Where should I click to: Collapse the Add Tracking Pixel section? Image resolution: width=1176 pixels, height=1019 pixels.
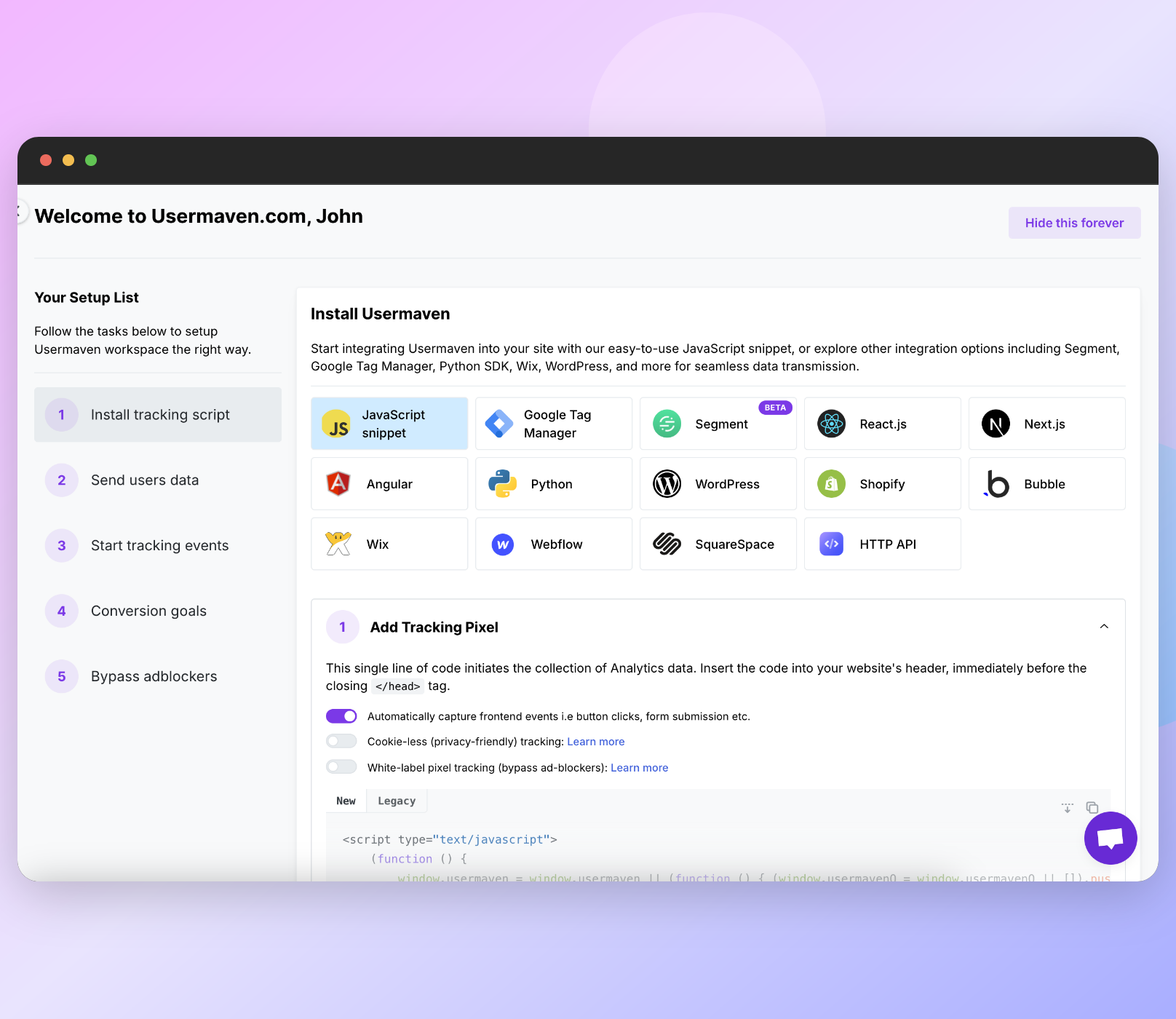click(x=1104, y=627)
